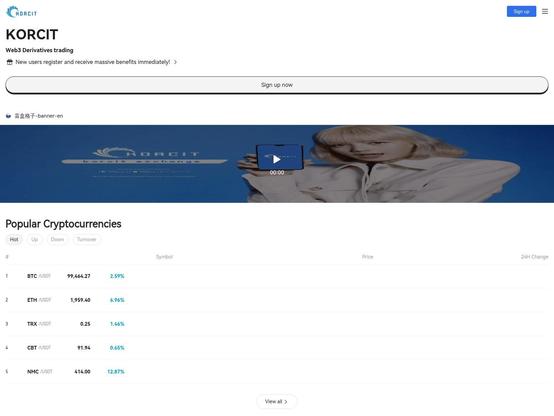Click the 12.87% change value
Viewport: 554px width, 416px height.
coord(116,372)
